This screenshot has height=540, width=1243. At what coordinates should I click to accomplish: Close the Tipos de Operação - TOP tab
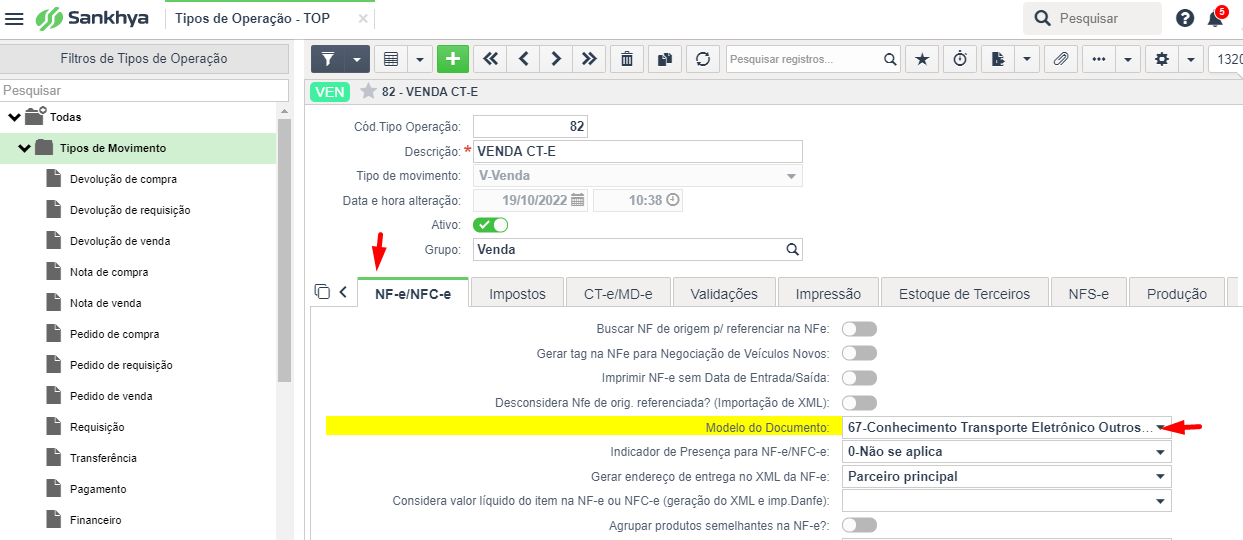click(x=362, y=18)
